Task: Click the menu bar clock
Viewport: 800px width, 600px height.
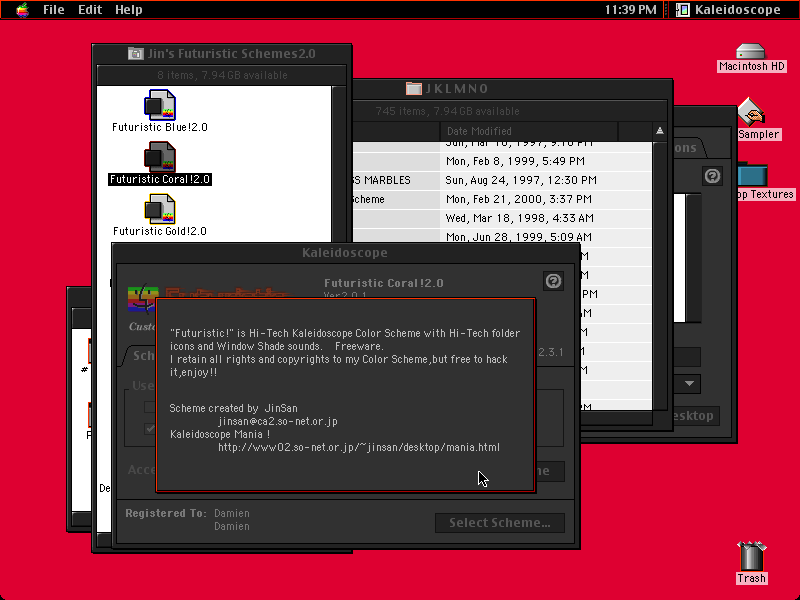Action: [630, 10]
